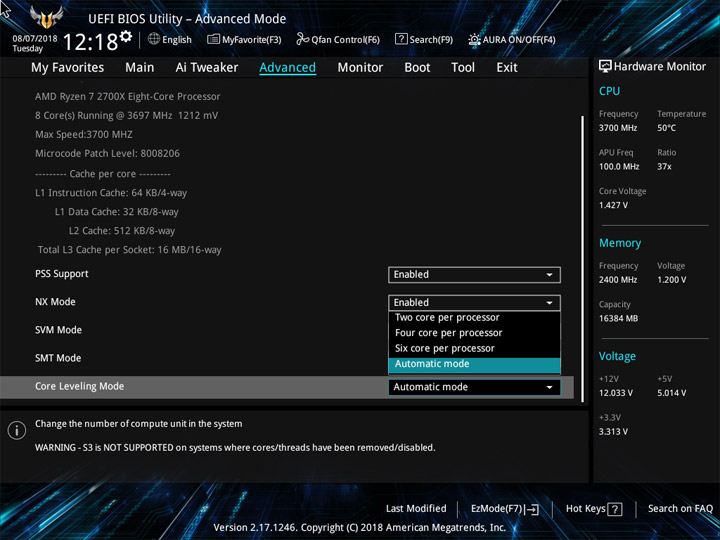Image resolution: width=720 pixels, height=540 pixels.
Task: Click the EzMode(F7) switch arrow icon
Action: click(x=532, y=509)
